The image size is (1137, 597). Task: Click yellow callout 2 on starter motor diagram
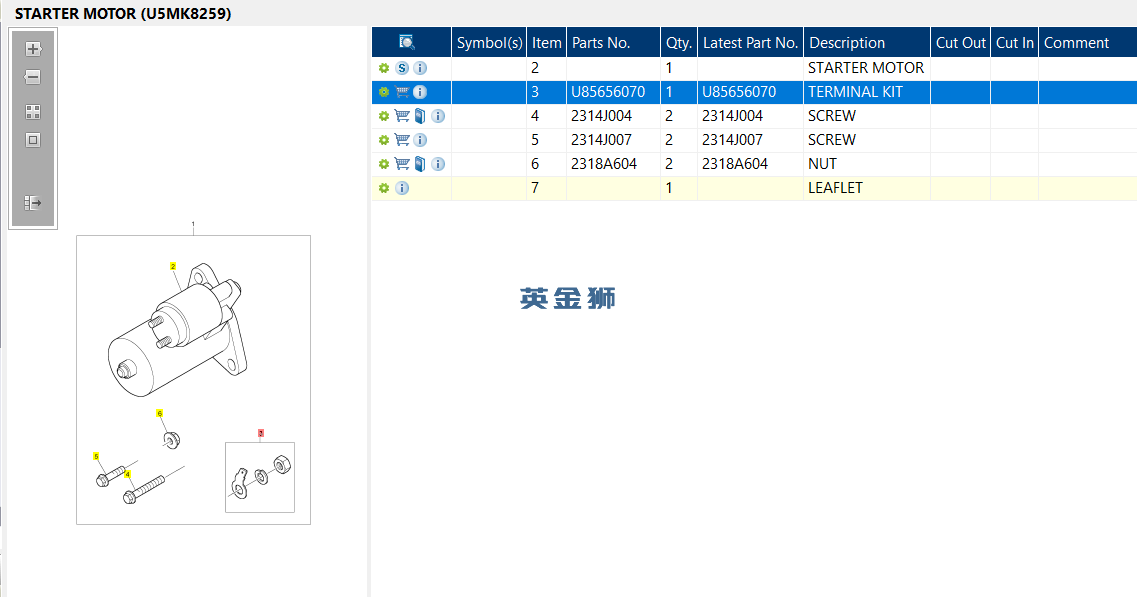(173, 266)
